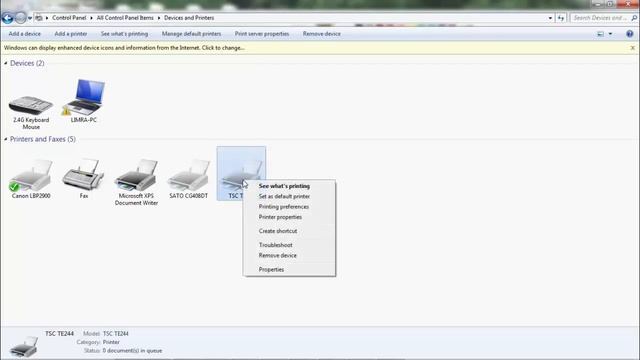640x360 pixels.
Task: Click the LIMRA-PC label text
Action: (84, 120)
